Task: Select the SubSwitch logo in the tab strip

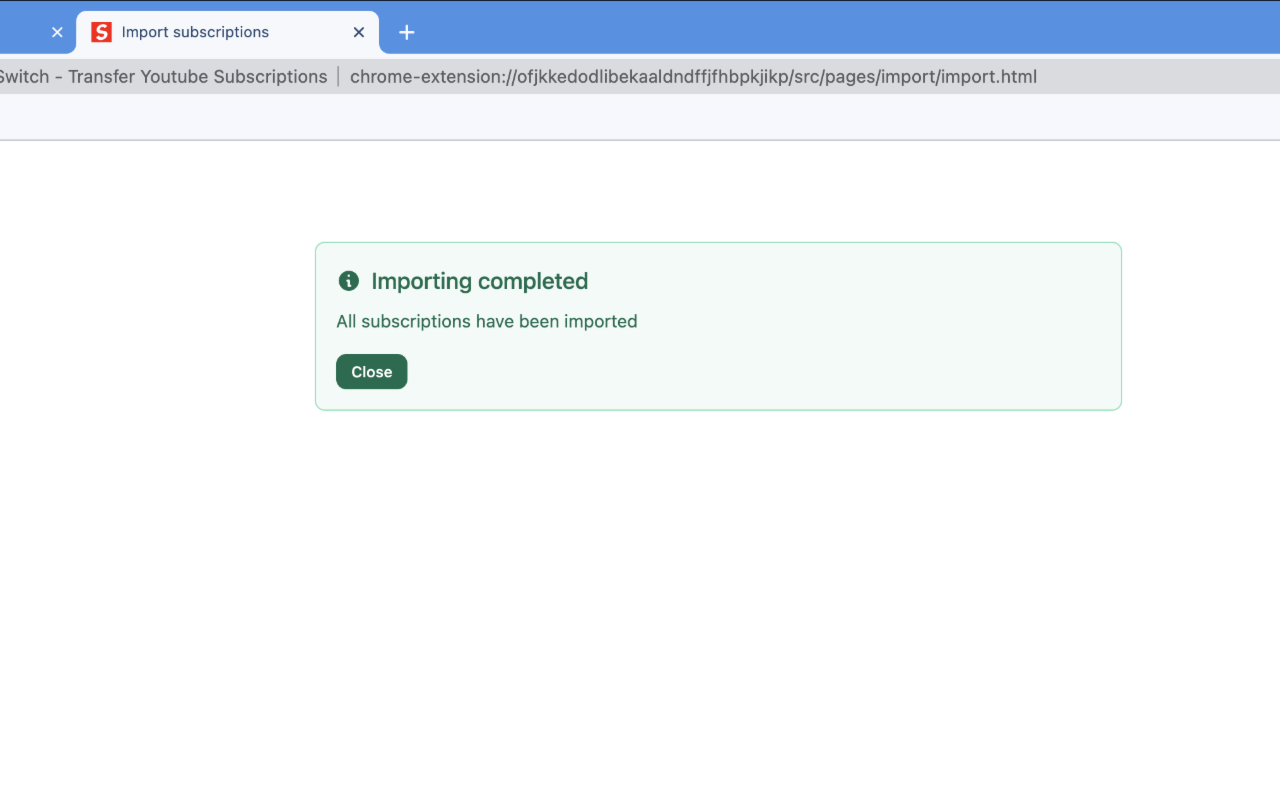Action: [x=101, y=31]
